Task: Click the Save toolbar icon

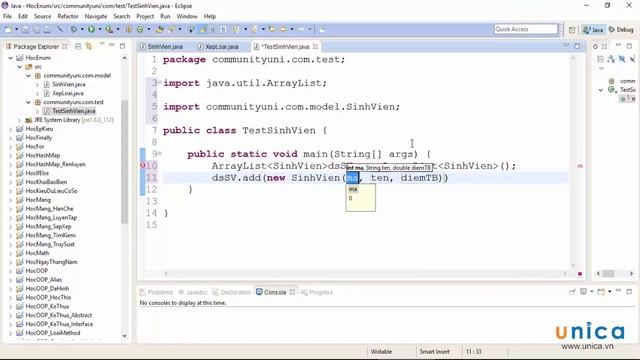Action: point(26,29)
